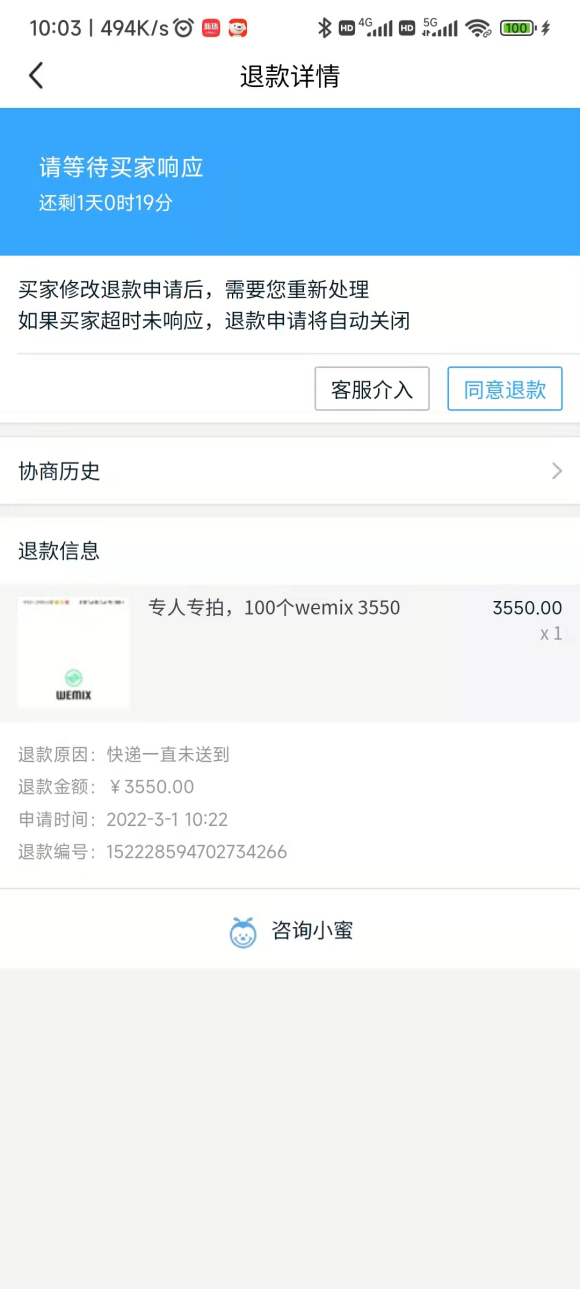
Task: Open the 咨询小蜜 assistant mascot icon
Action: point(243,932)
